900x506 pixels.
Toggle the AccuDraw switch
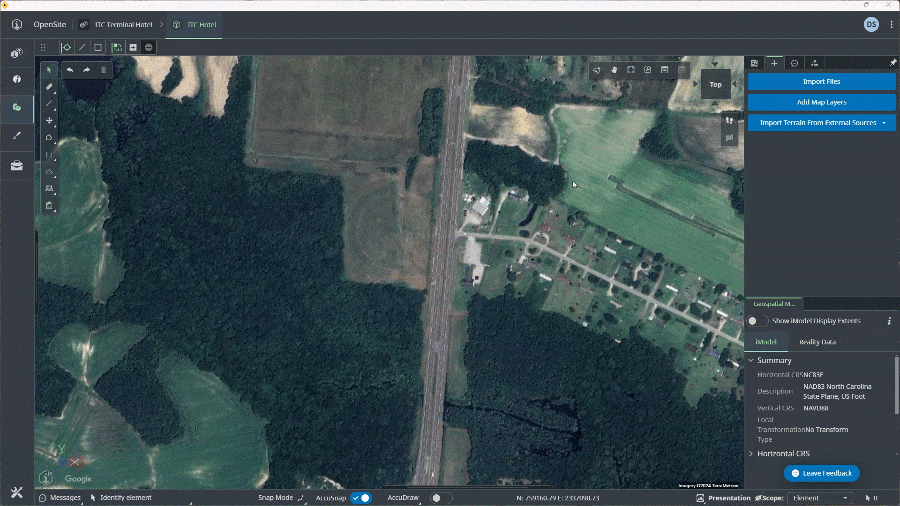pos(440,497)
